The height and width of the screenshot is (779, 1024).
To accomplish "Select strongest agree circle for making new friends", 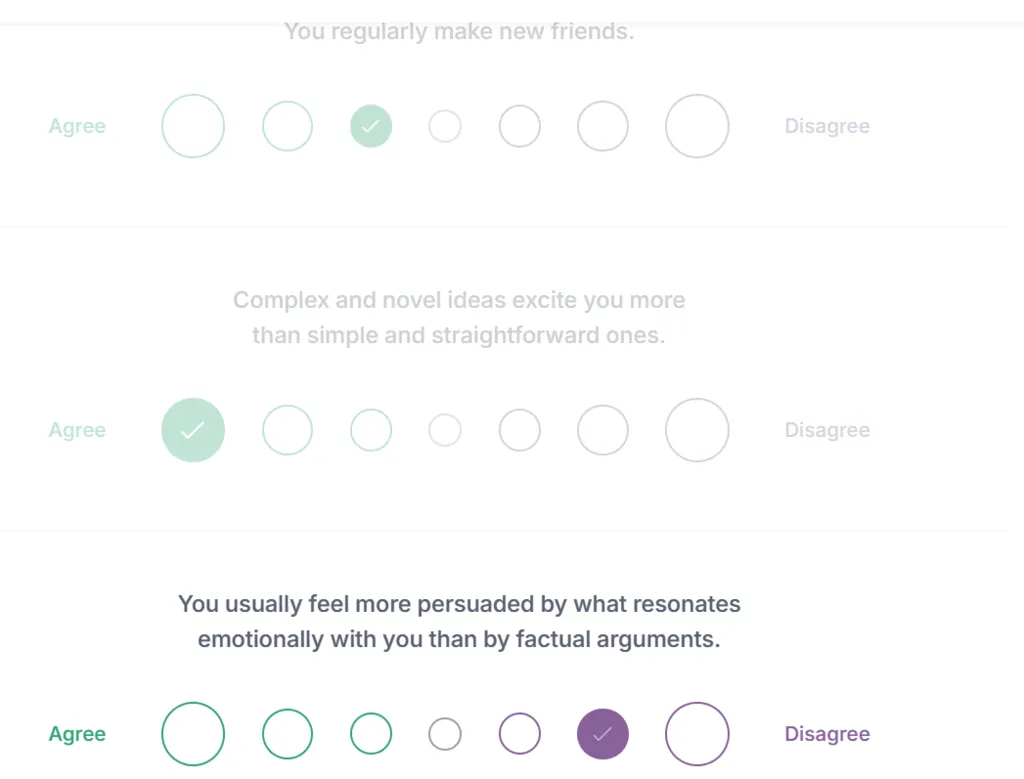I will coord(193,126).
